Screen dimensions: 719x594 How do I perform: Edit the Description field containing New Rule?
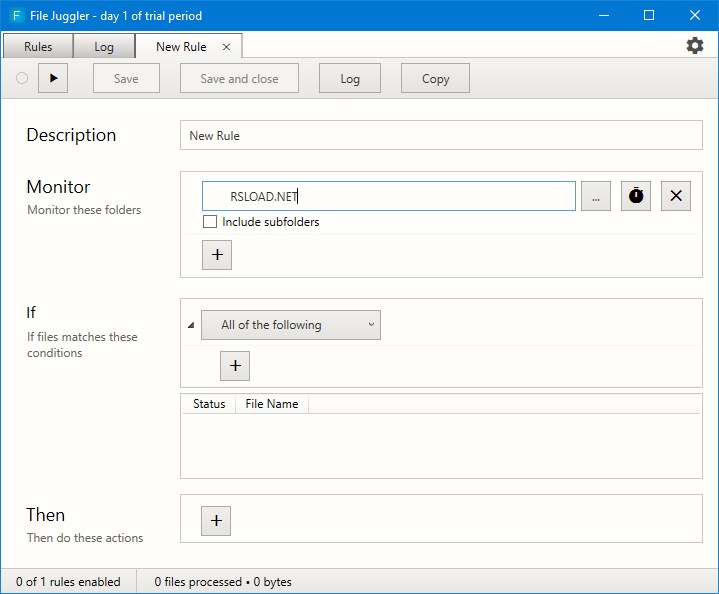tap(441, 135)
